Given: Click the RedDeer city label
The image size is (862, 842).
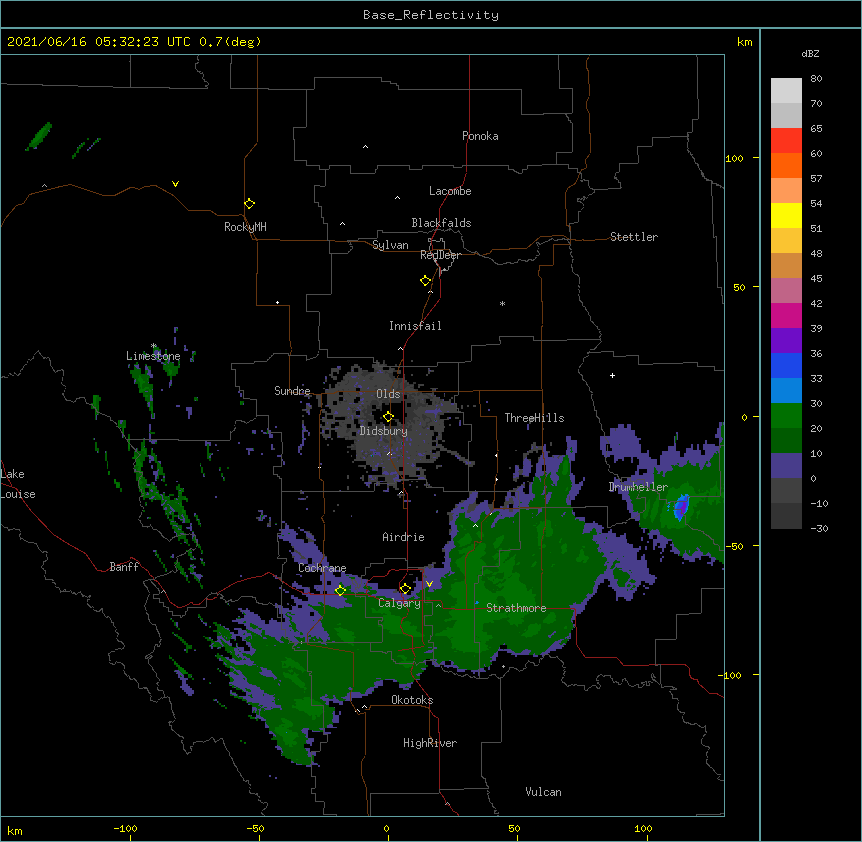Looking at the screenshot, I should tap(440, 255).
